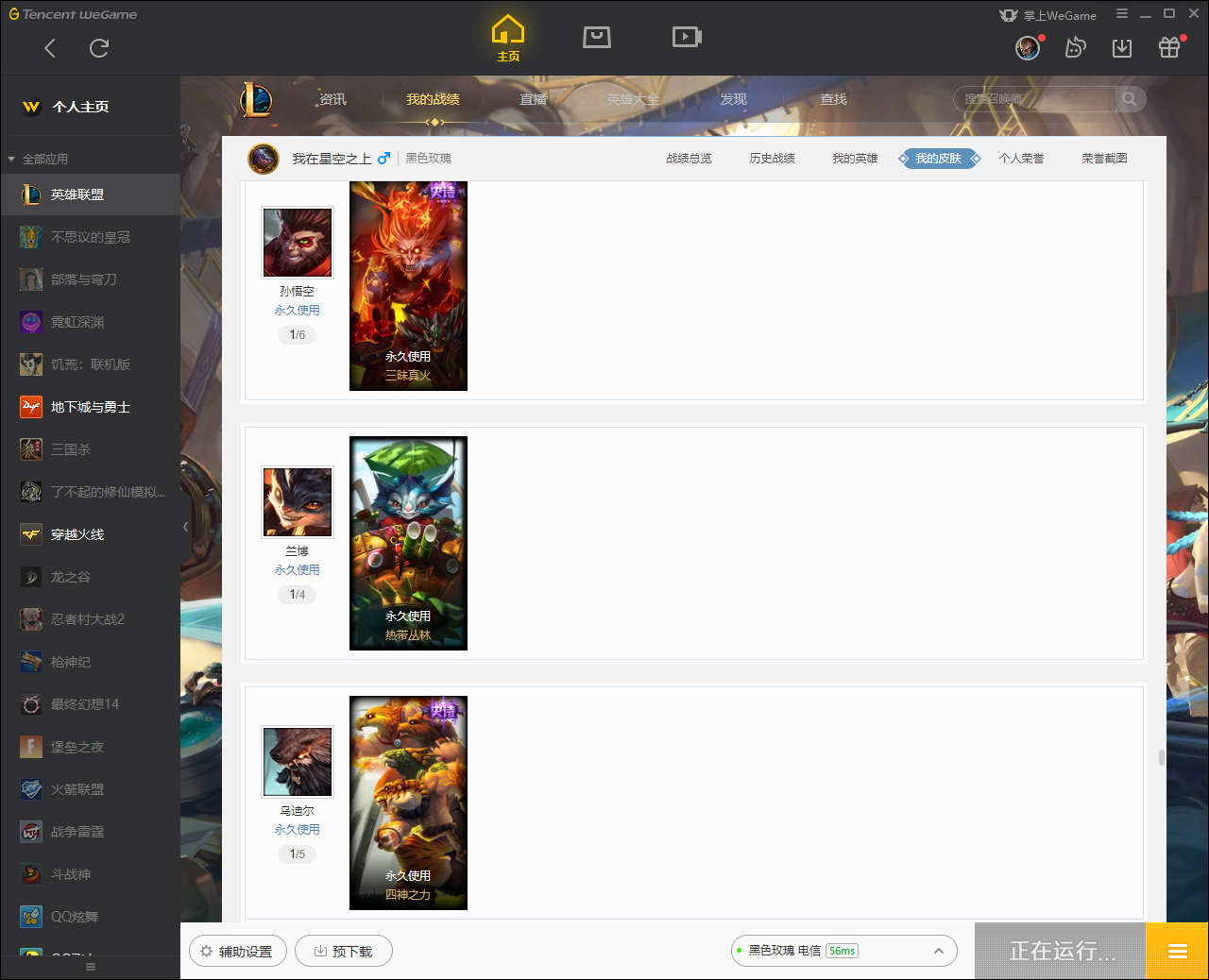The height and width of the screenshot is (980, 1209).
Task: Open the speaker and chat icon beside the avatar
Action: pyautogui.click(x=1075, y=47)
